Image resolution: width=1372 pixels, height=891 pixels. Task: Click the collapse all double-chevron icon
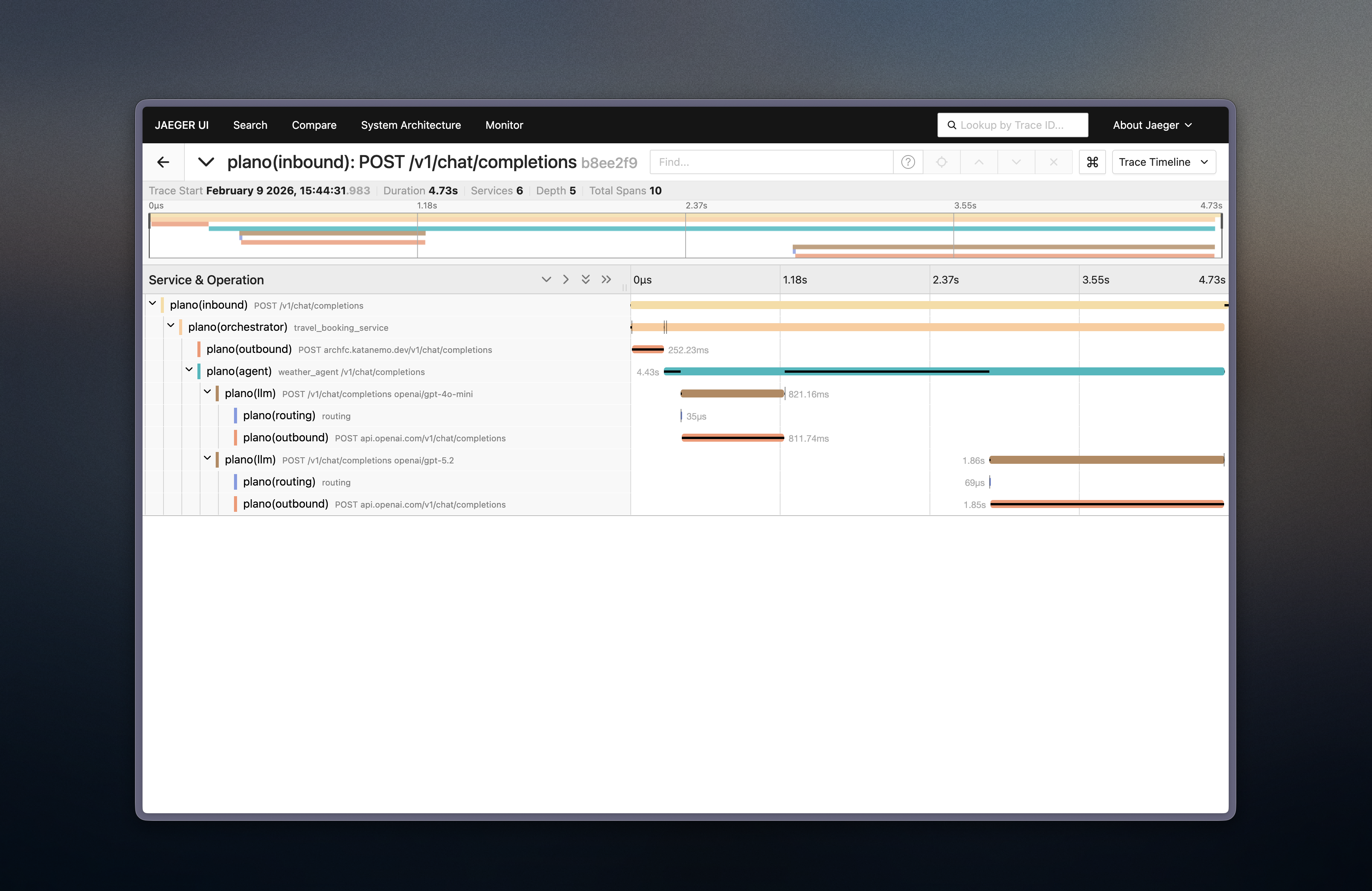[x=606, y=279]
